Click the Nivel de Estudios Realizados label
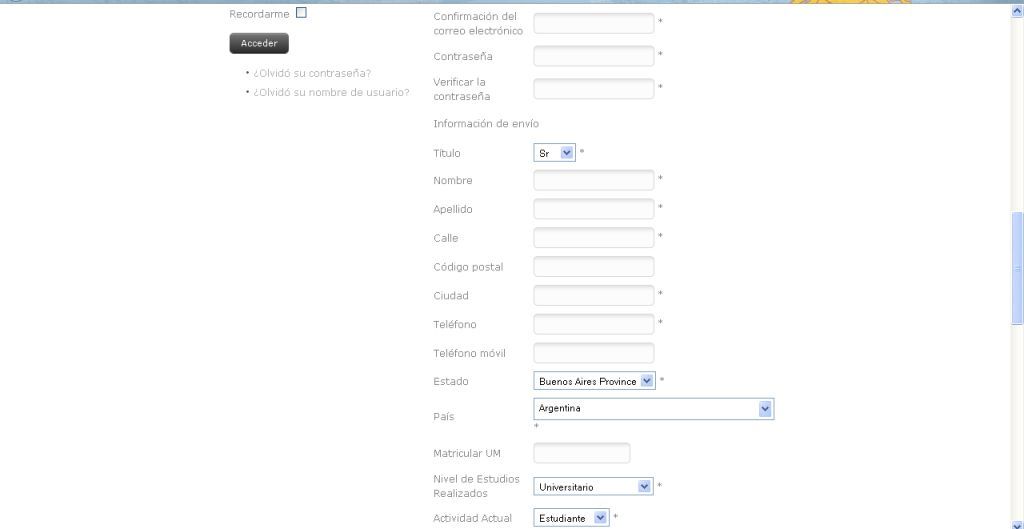This screenshot has width=1024, height=529. (x=476, y=486)
